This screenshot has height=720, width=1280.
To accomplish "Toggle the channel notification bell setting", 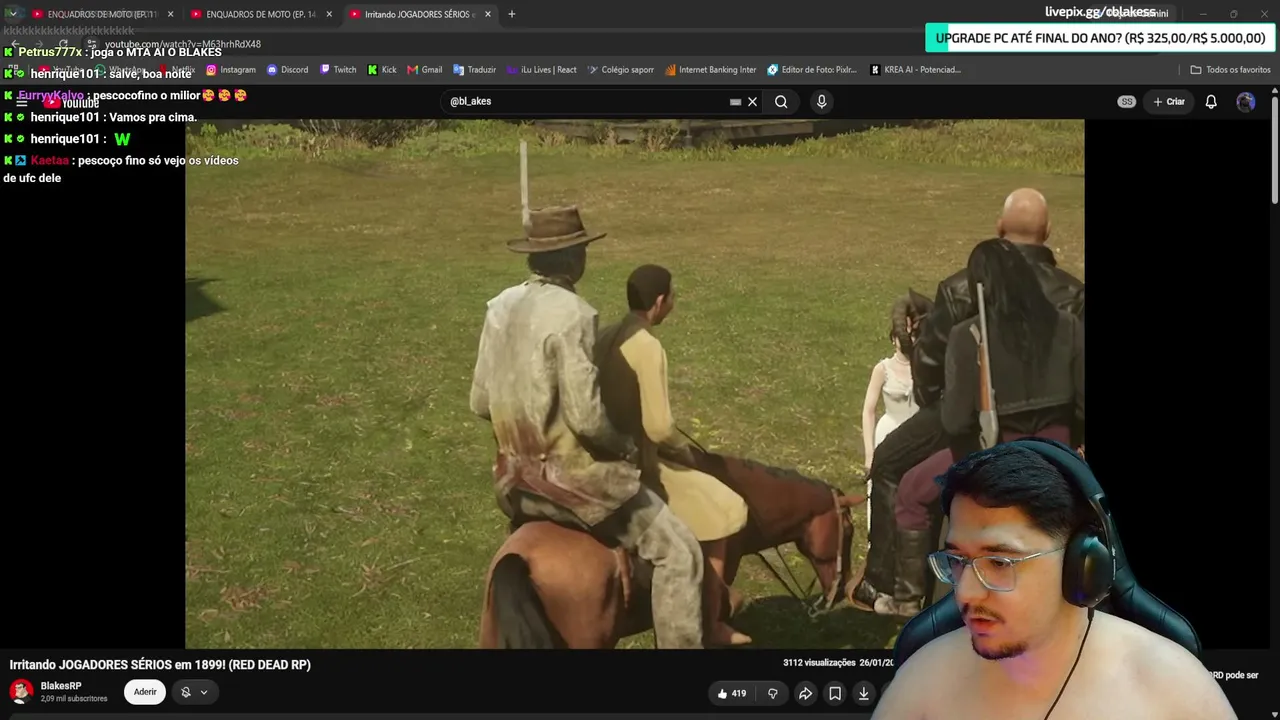I will click(x=194, y=692).
